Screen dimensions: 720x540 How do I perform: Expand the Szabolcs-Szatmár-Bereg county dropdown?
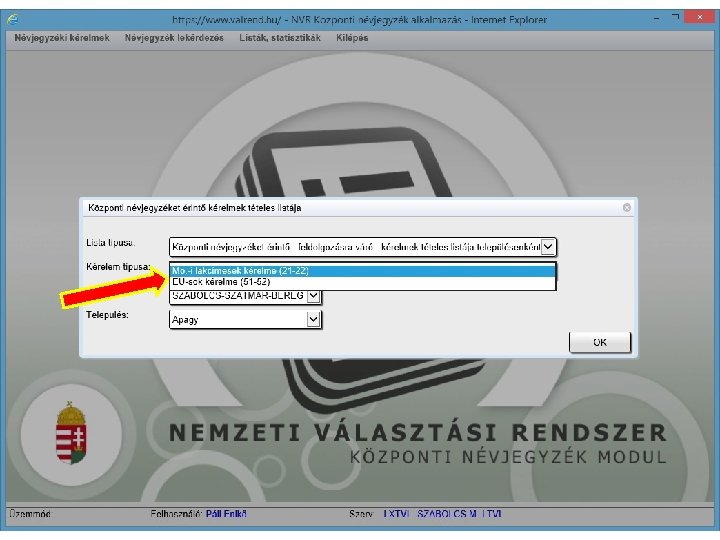coord(313,296)
